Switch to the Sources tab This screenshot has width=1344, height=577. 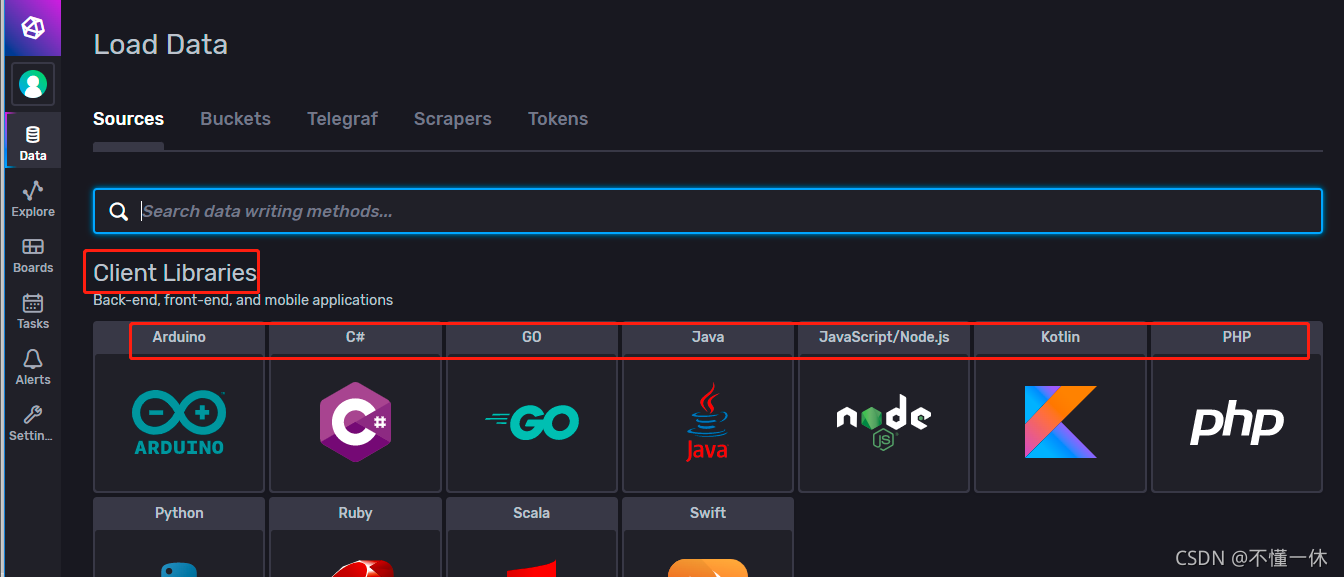coord(128,119)
